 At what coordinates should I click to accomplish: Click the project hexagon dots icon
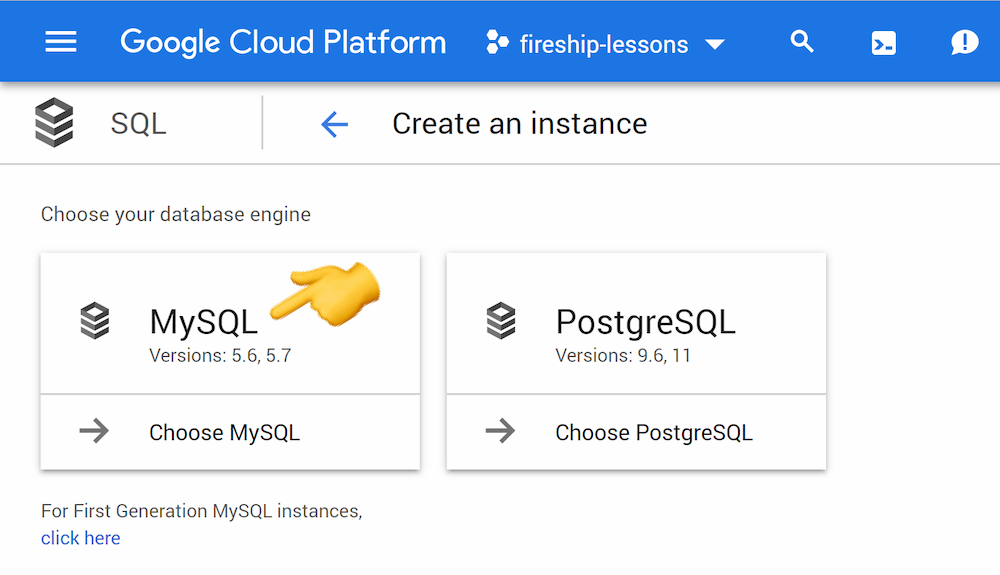(497, 43)
